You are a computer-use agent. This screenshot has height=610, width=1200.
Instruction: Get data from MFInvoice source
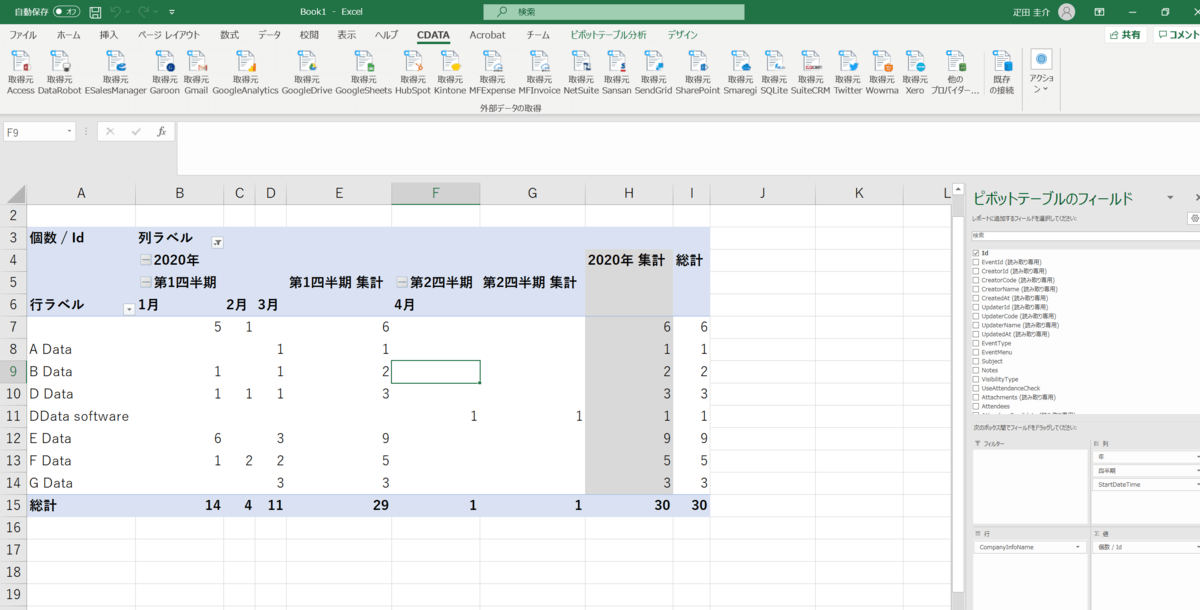(x=539, y=73)
